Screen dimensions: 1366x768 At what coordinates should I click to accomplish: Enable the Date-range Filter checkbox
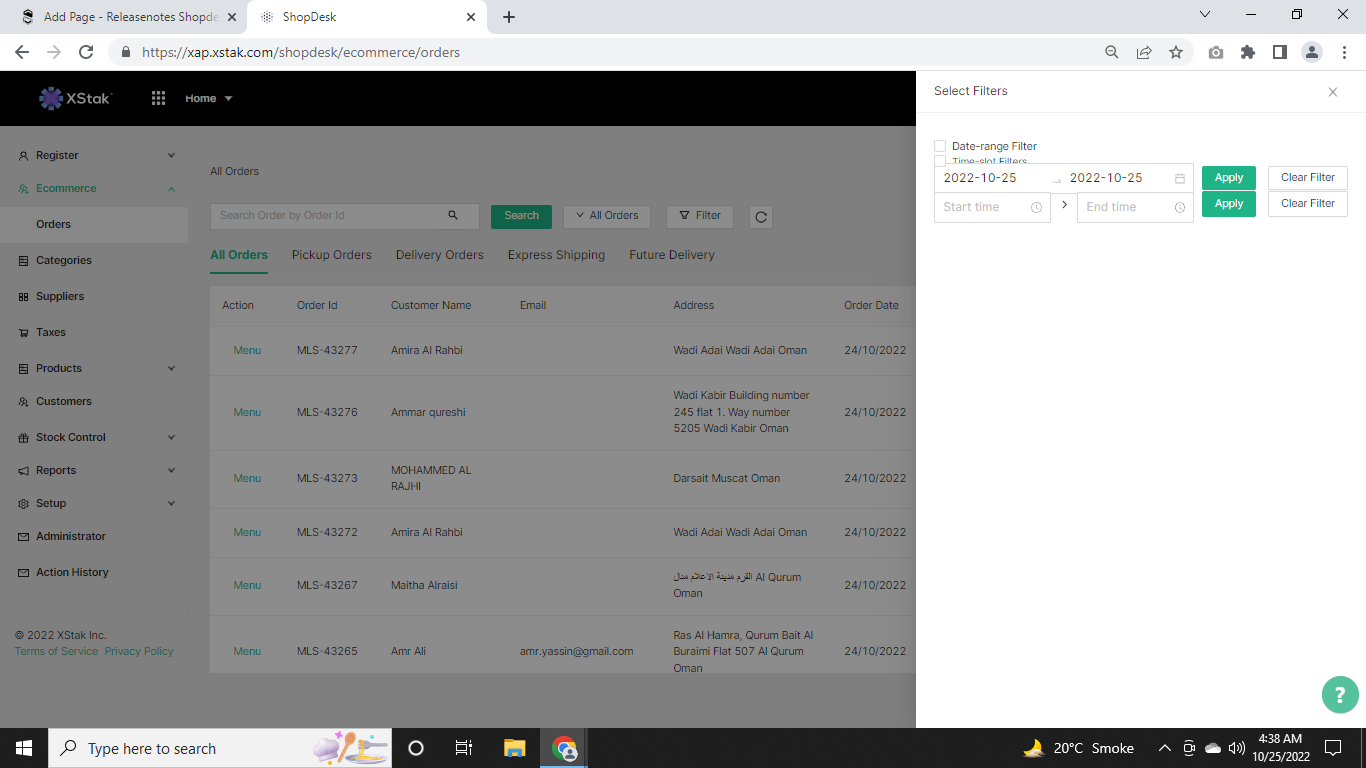940,146
